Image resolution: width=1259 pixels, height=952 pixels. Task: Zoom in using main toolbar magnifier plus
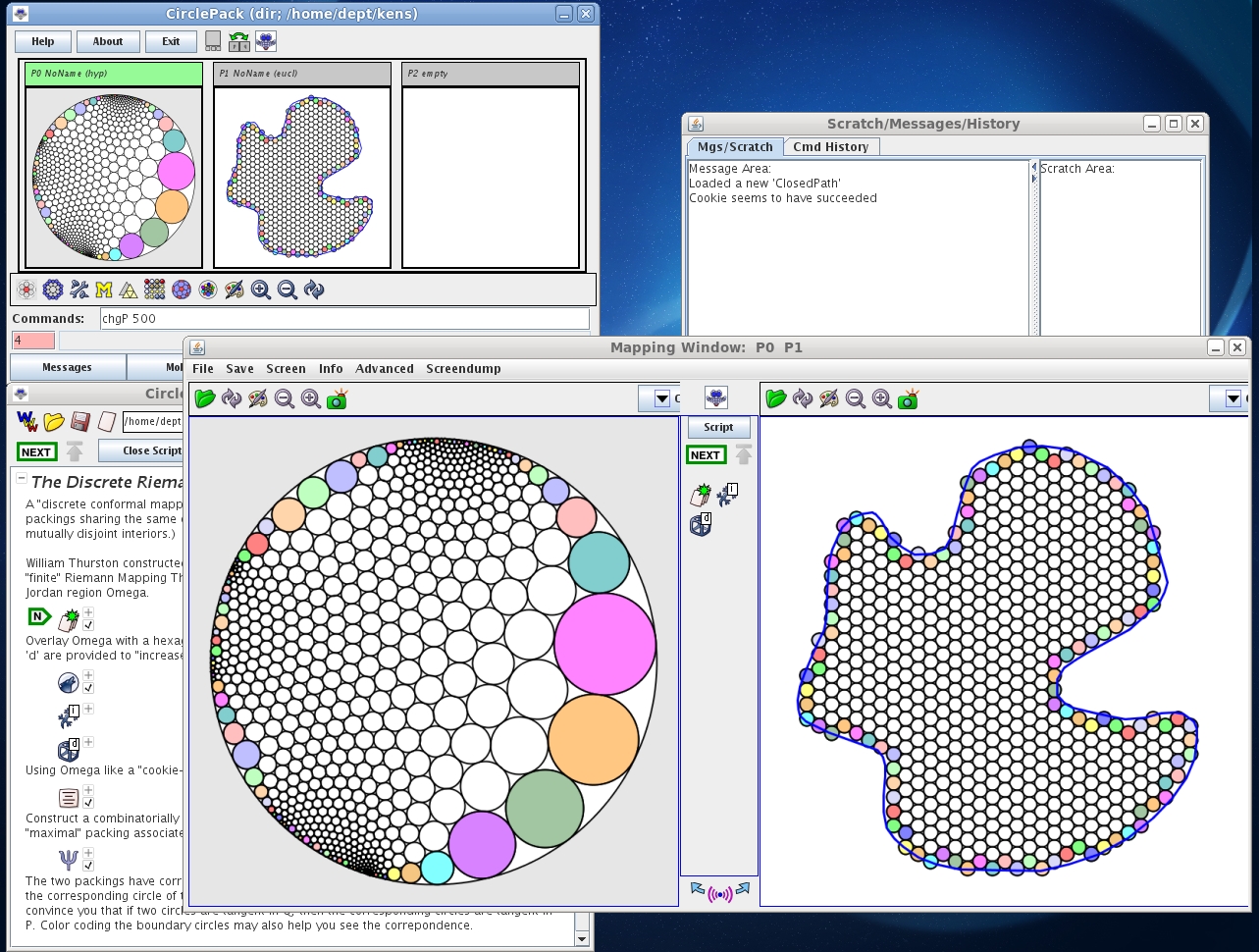coord(261,290)
